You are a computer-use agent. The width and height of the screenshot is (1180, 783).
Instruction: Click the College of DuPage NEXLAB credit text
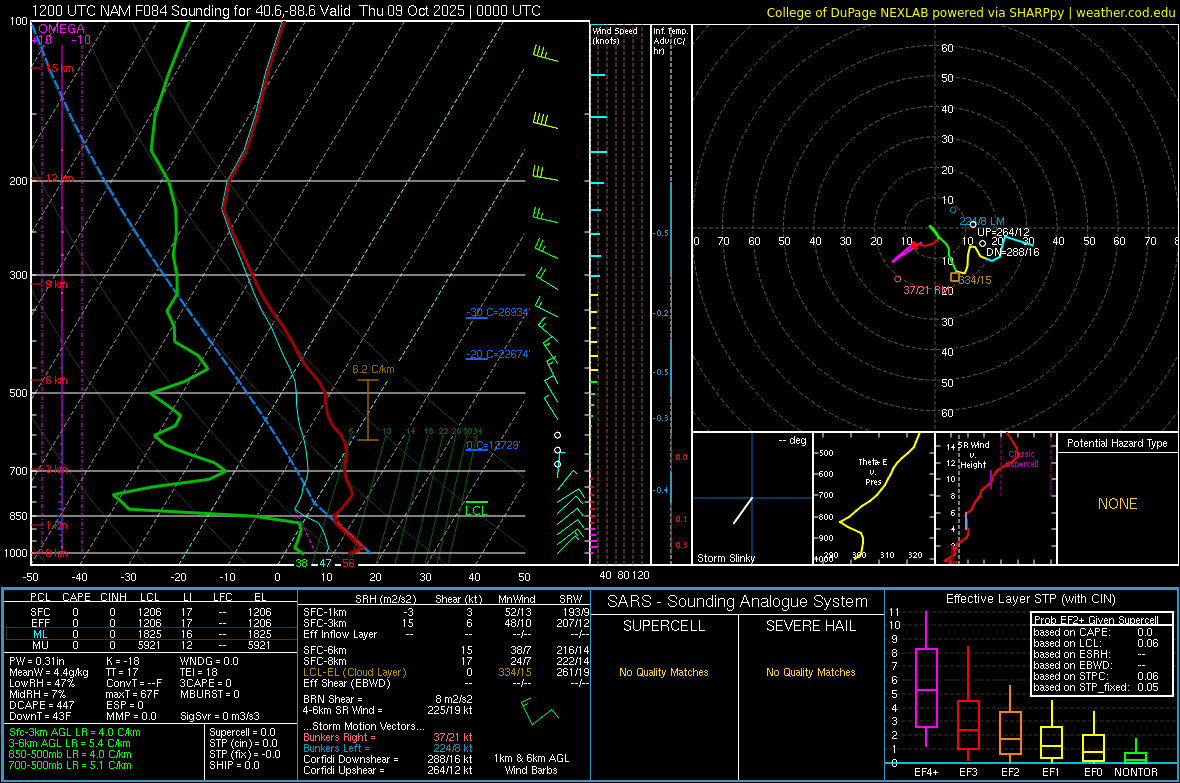[970, 12]
